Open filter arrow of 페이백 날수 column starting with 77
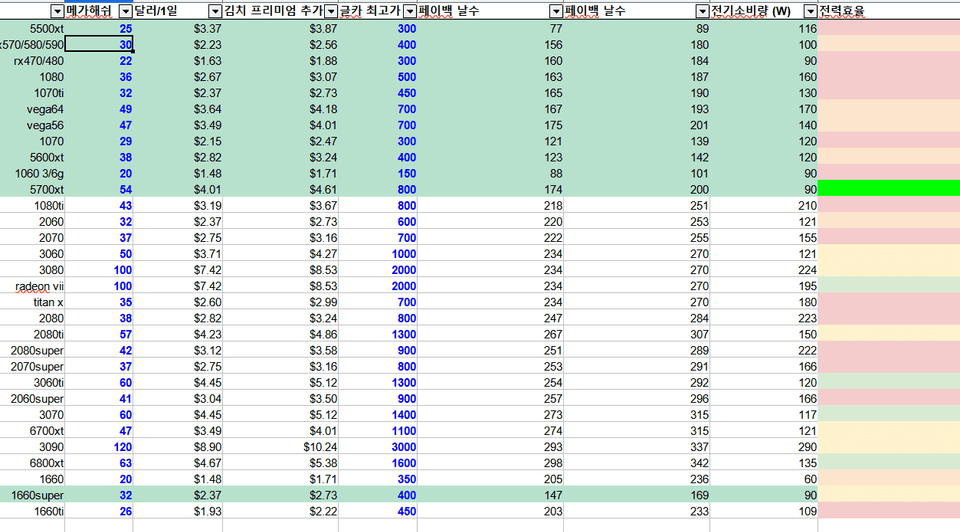 click(x=556, y=11)
